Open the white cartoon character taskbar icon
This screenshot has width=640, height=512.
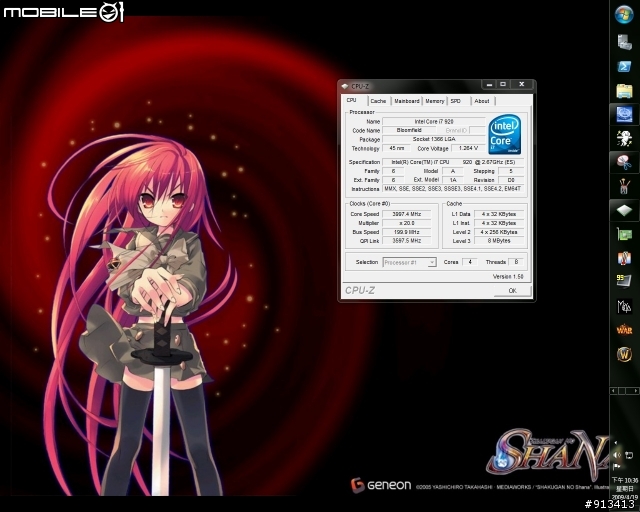[624, 138]
